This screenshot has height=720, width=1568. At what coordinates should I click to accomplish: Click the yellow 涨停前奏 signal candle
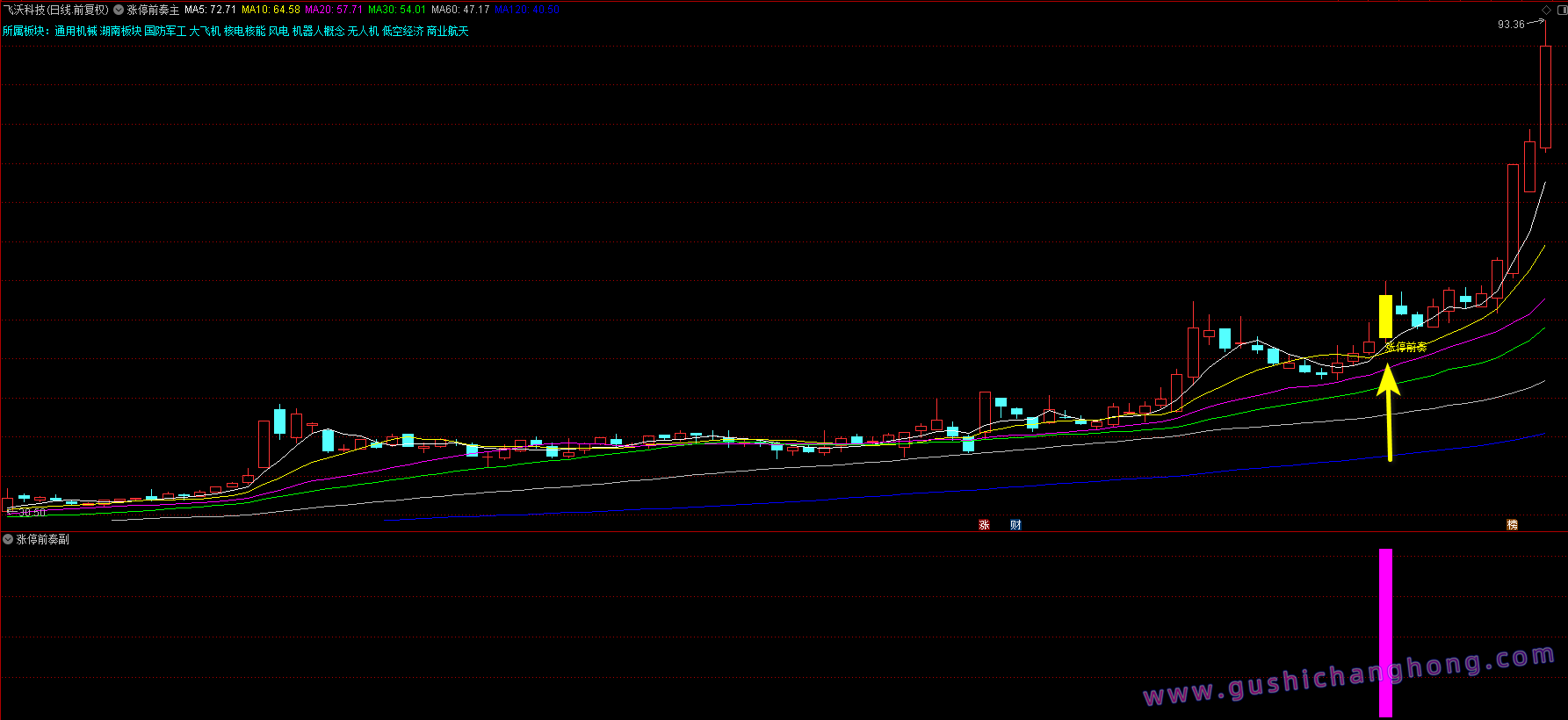[1385, 316]
